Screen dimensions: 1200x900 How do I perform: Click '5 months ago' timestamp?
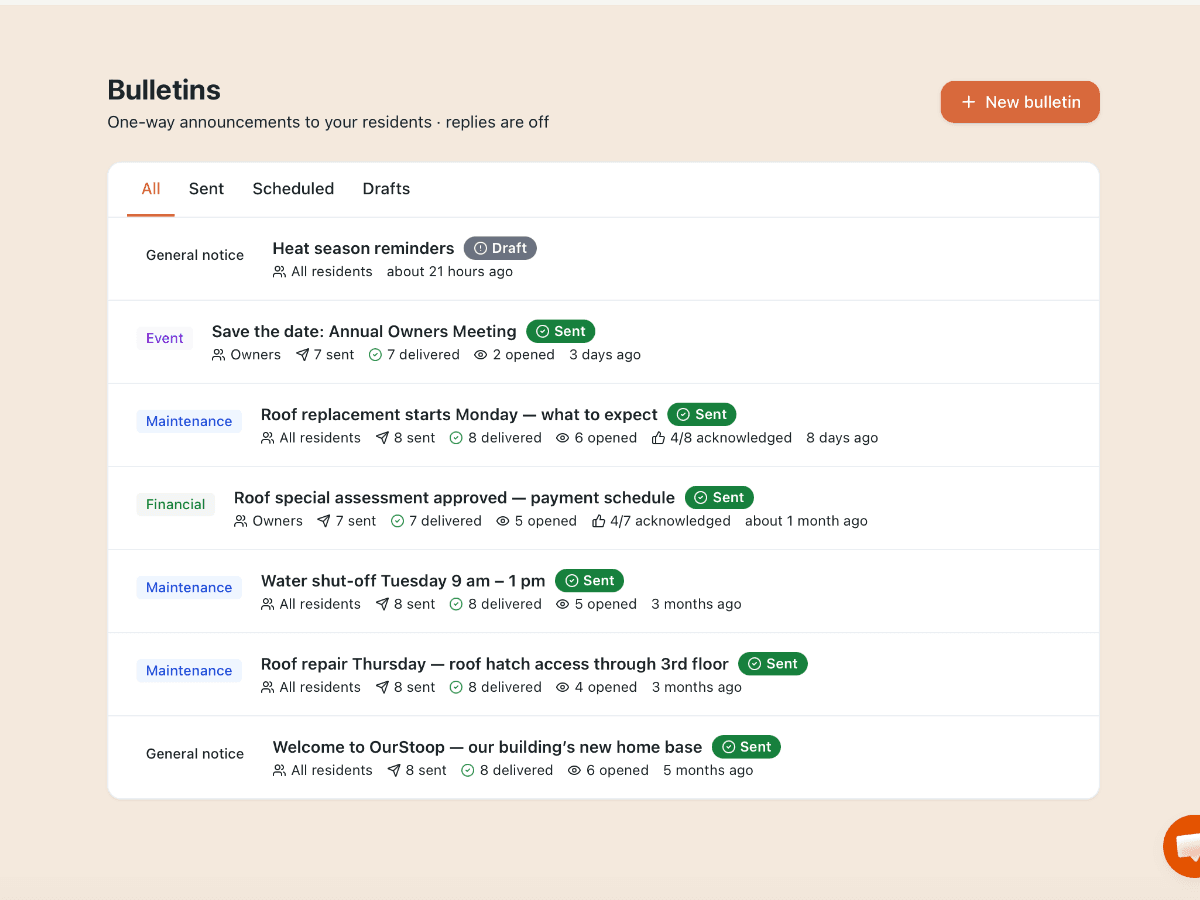pyautogui.click(x=708, y=770)
